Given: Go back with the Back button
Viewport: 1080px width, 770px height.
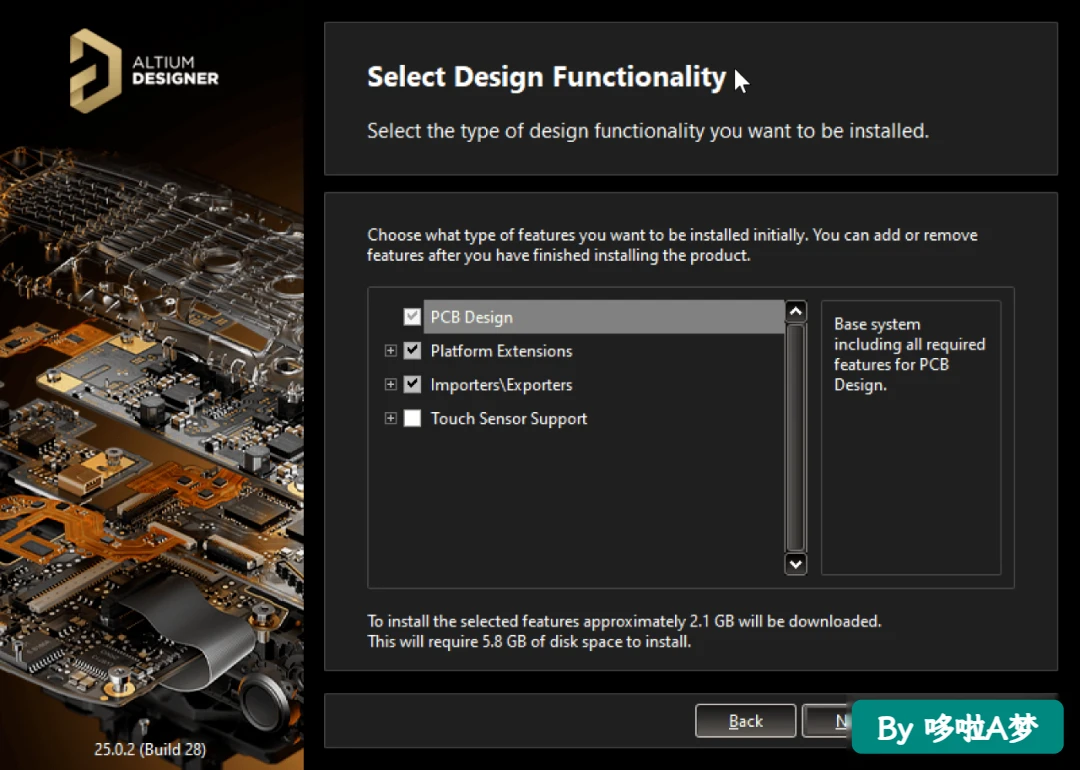Looking at the screenshot, I should pyautogui.click(x=746, y=721).
